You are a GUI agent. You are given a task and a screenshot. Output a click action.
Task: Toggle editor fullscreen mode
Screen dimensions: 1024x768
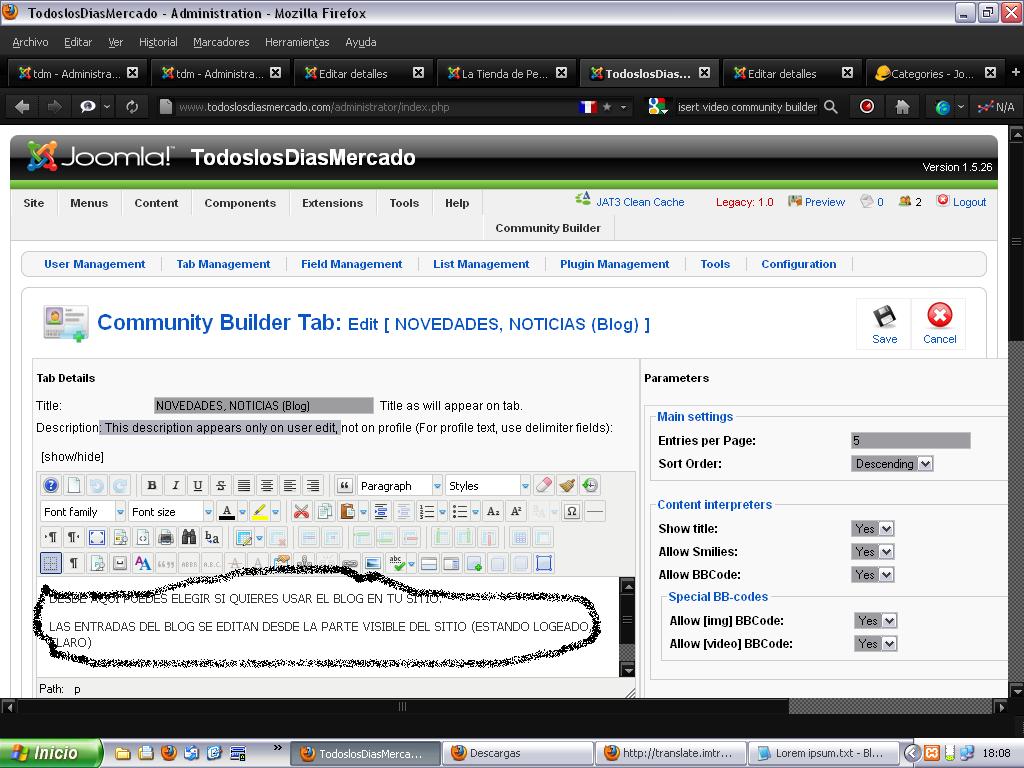[97, 537]
